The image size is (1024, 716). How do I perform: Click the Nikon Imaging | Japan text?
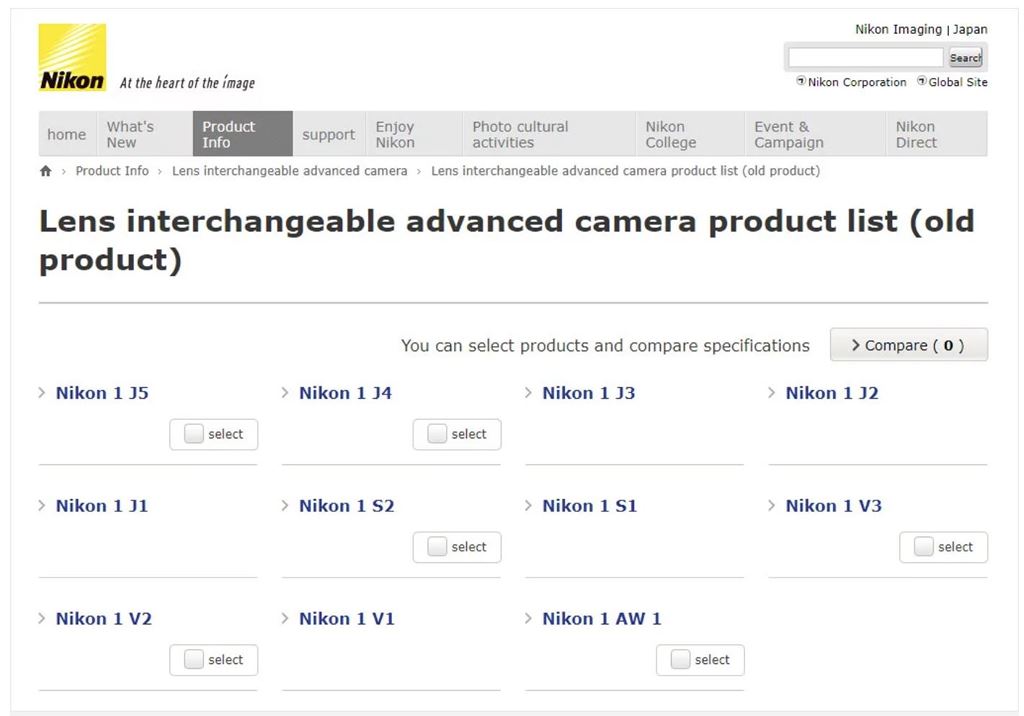pyautogui.click(x=921, y=29)
